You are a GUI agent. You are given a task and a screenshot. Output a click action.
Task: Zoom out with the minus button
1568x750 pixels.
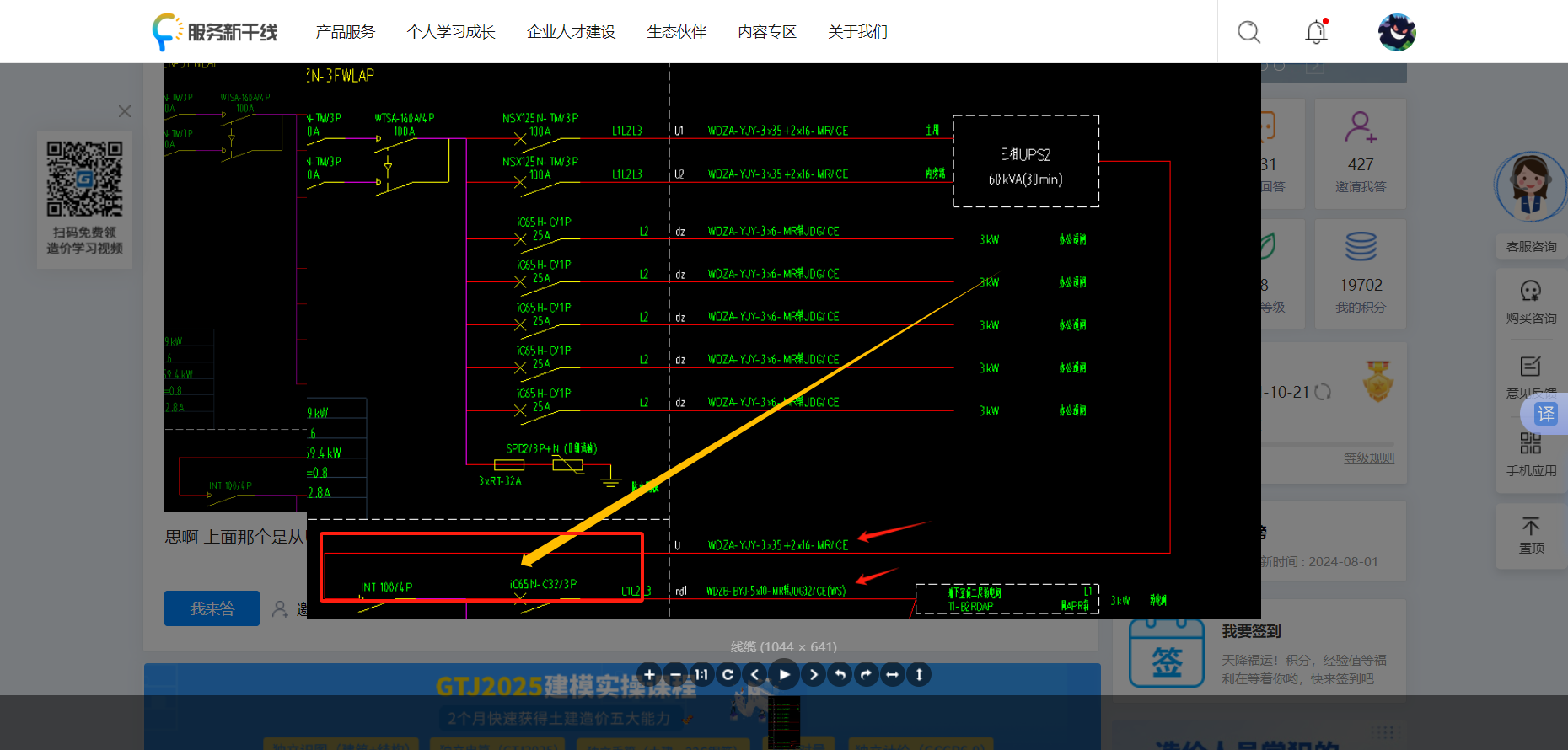click(675, 674)
